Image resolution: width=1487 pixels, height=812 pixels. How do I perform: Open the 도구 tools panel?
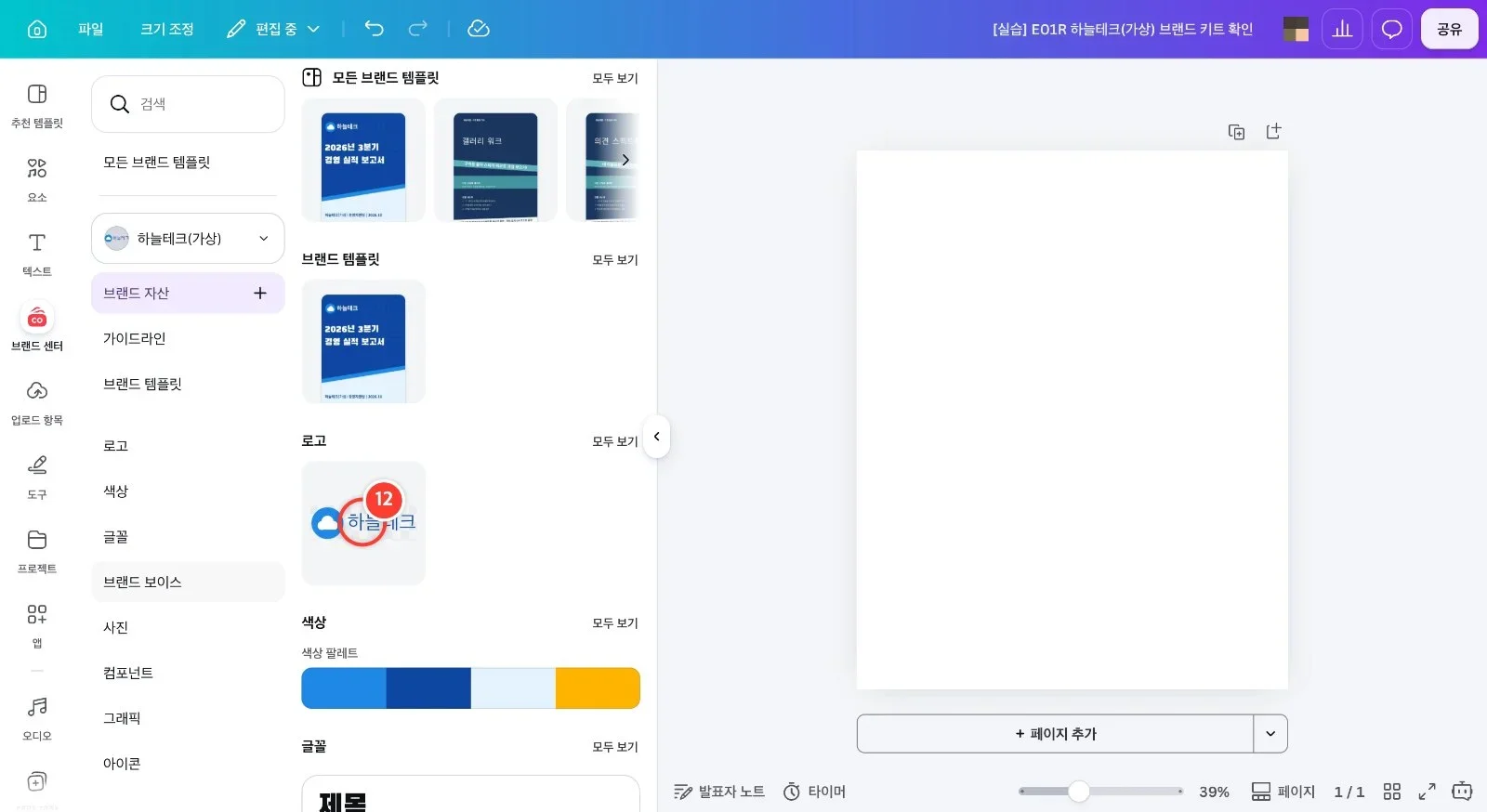tap(37, 477)
